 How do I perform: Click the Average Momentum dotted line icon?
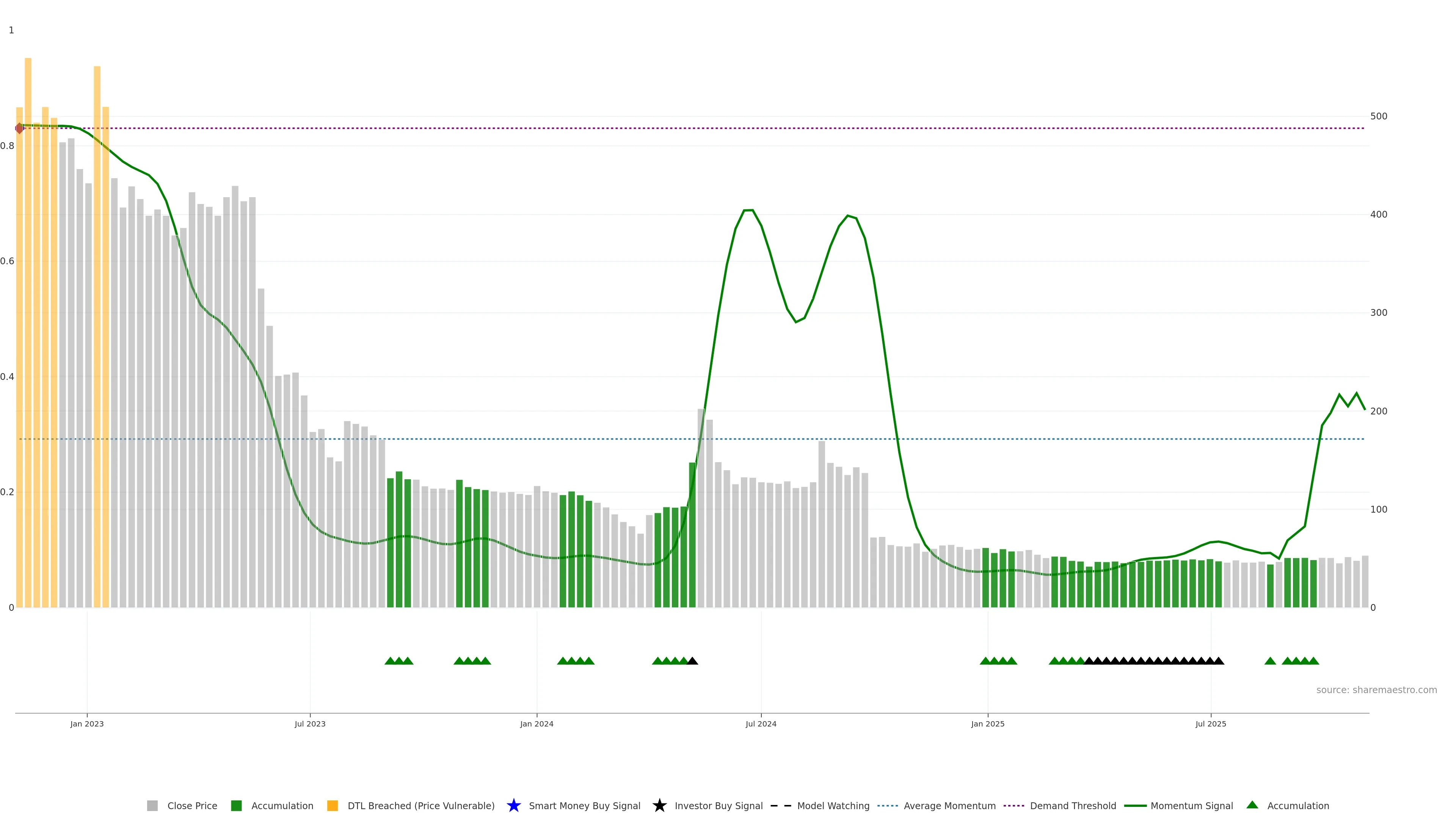click(x=887, y=805)
